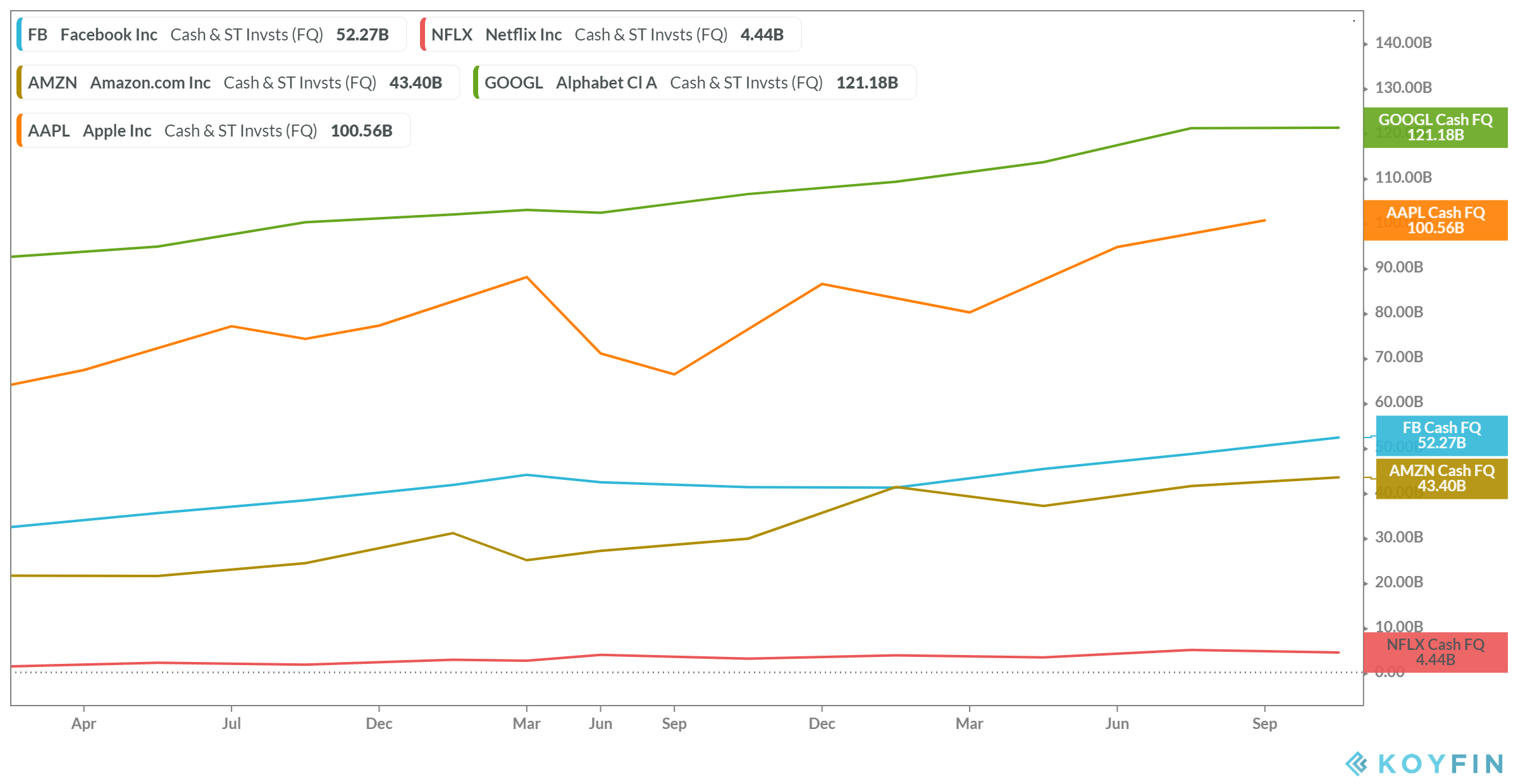The height and width of the screenshot is (784, 1518).
Task: Click the green color bar of the GOOGL legend
Action: click(476, 82)
